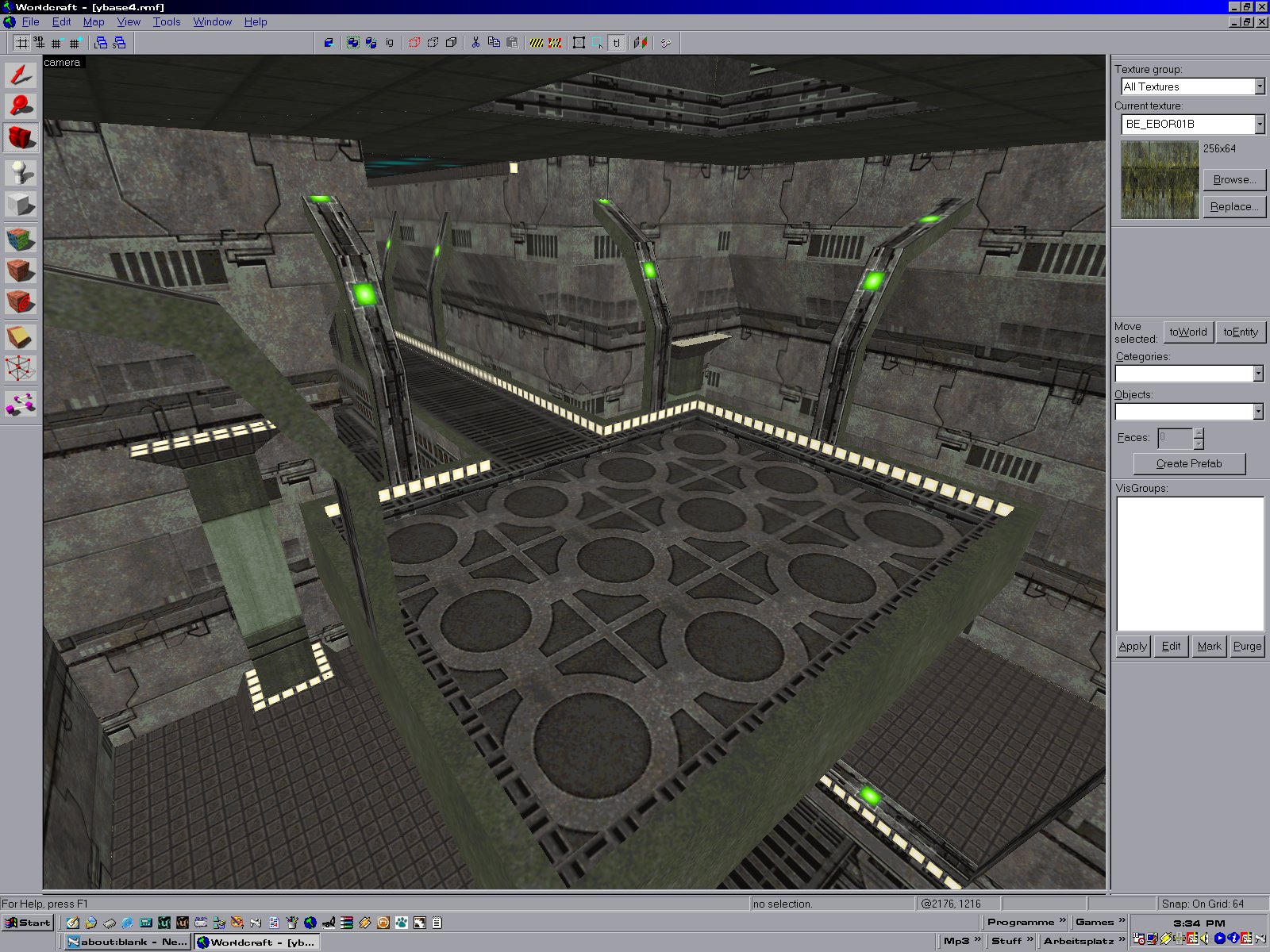Toggle the select-by-handles icon
Screen dimensions: 1270x952
tap(579, 43)
